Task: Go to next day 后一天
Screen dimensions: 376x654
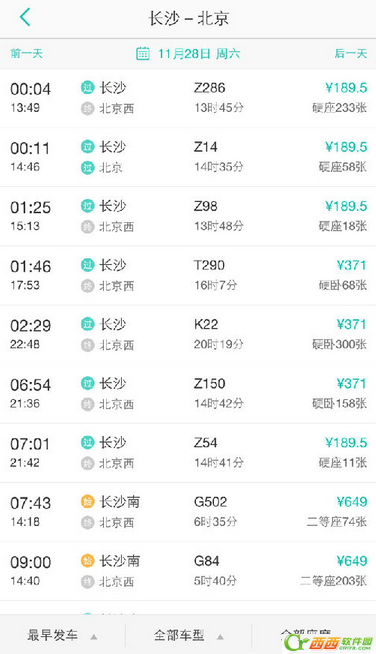Action: (x=351, y=53)
